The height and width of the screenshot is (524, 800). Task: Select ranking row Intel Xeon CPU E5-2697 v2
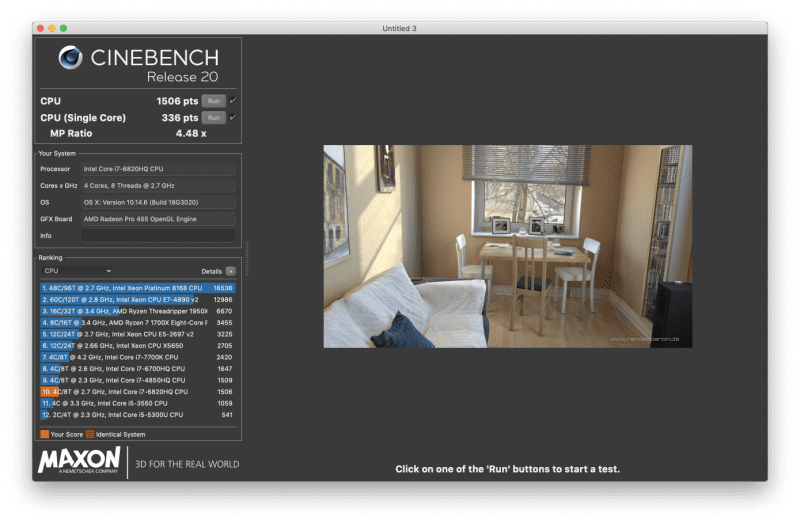138,335
